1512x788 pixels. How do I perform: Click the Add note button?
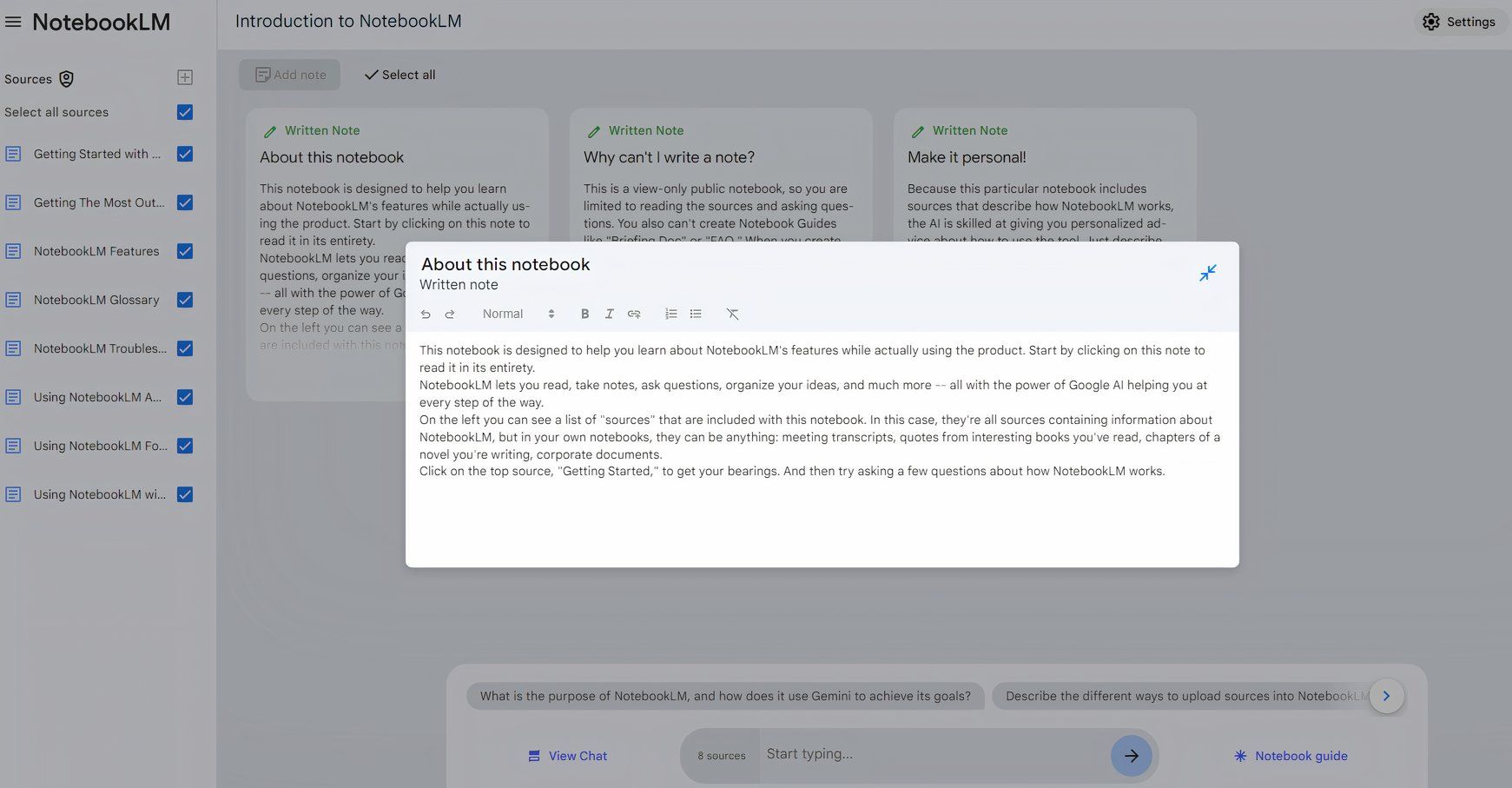coord(290,75)
